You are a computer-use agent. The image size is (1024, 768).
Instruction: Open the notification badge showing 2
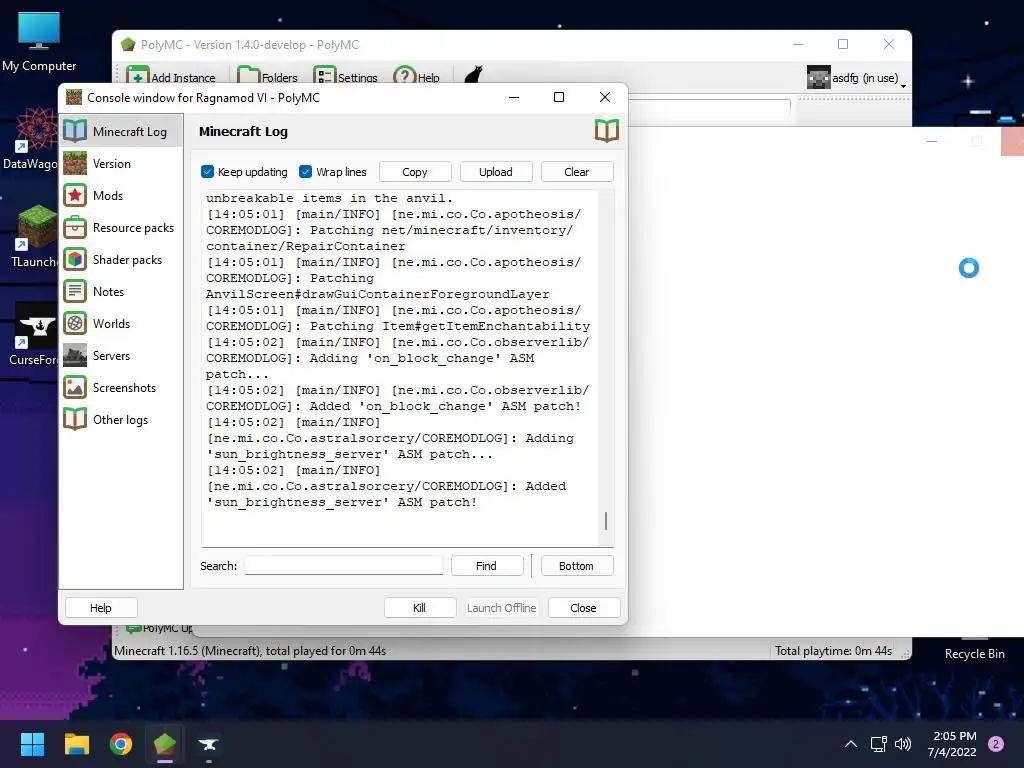coord(996,744)
